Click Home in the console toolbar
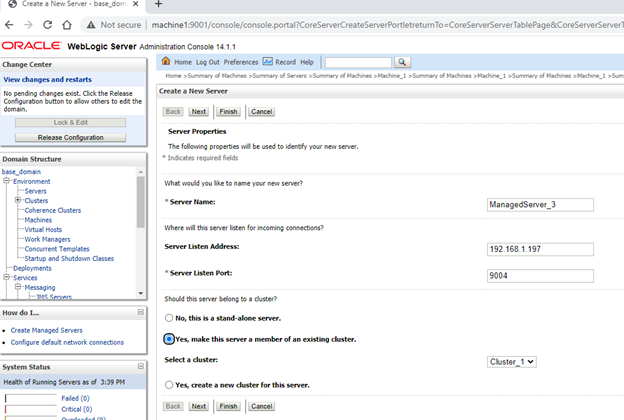This screenshot has width=624, height=420. (x=183, y=62)
